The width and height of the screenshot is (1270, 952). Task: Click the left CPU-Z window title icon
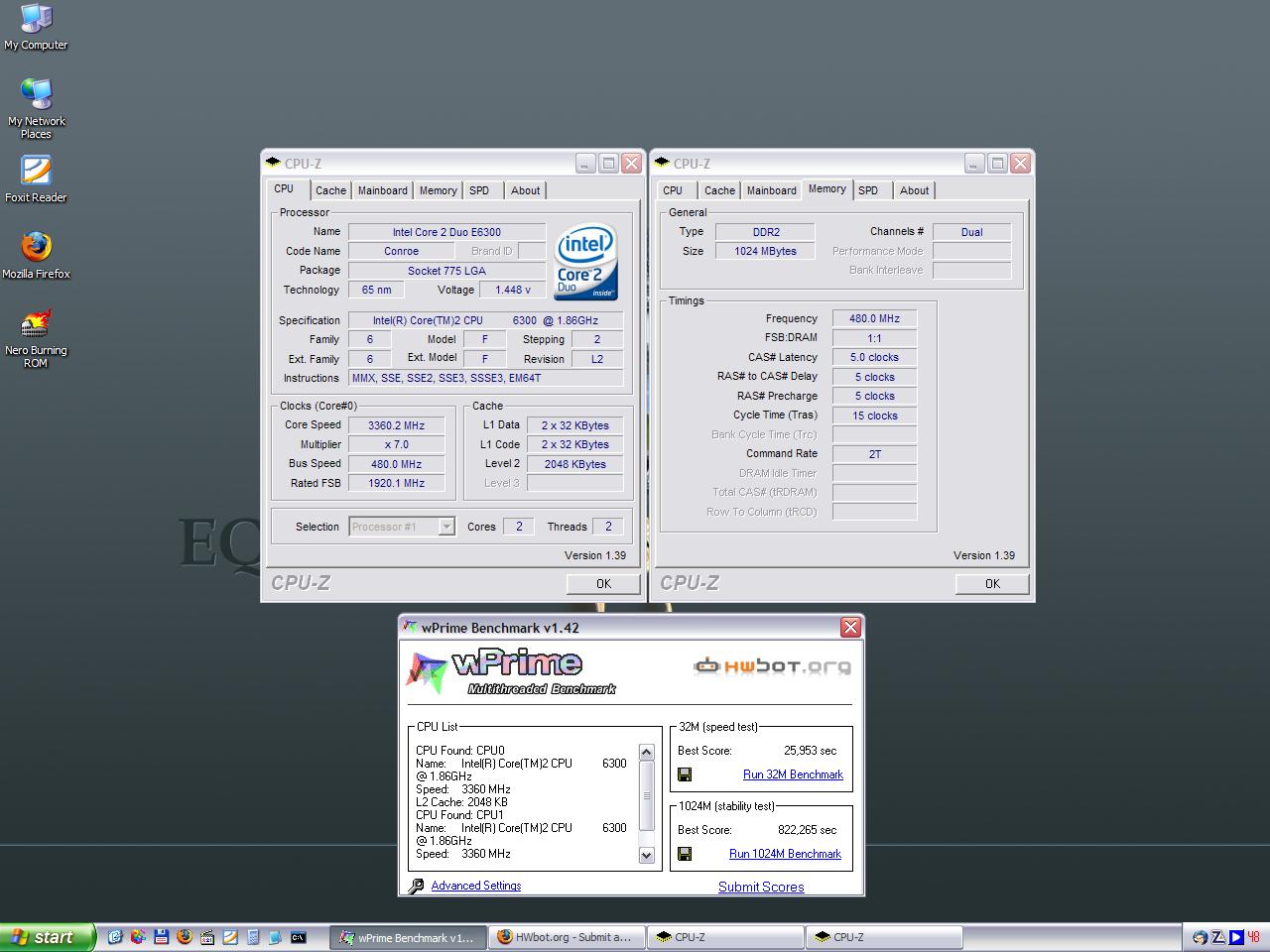tap(273, 164)
